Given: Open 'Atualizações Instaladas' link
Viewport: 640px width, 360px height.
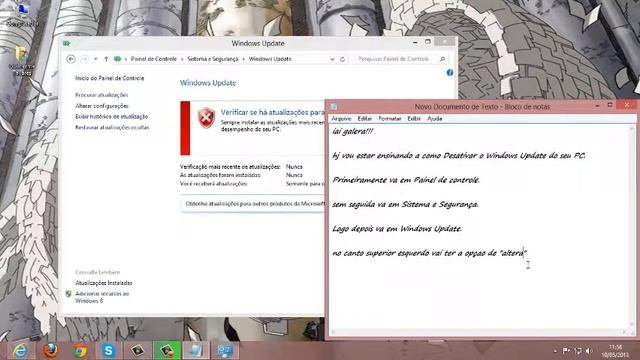Looking at the screenshot, I should click(x=104, y=283).
